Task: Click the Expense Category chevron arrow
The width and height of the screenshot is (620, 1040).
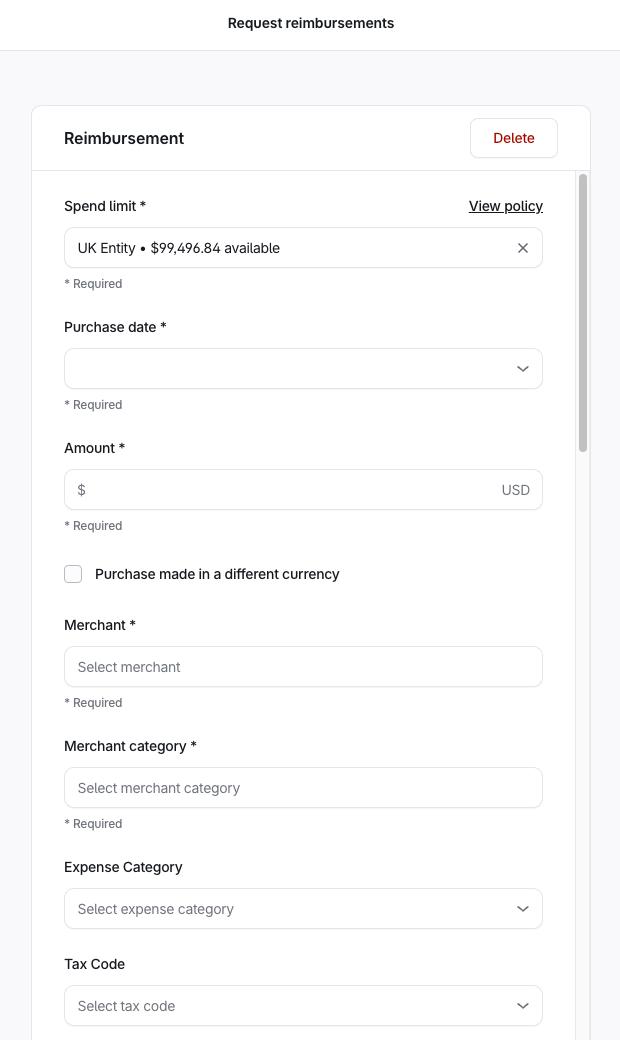Action: tap(522, 909)
